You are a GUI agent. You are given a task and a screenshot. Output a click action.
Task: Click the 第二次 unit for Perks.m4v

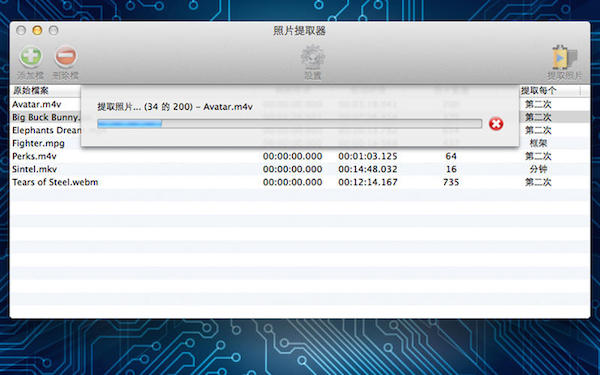tap(538, 156)
